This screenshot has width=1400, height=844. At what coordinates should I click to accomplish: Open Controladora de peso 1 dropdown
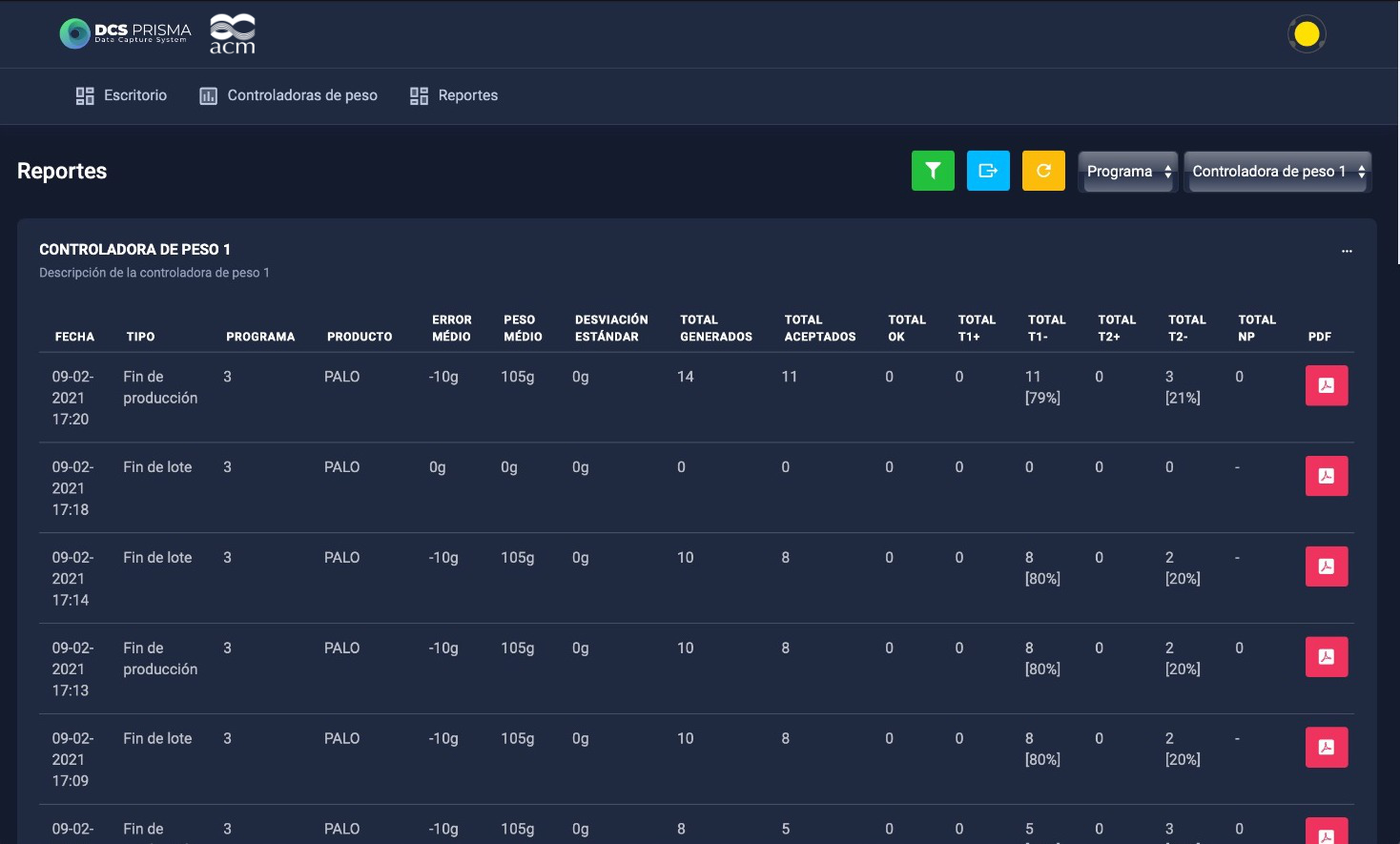pos(1278,172)
